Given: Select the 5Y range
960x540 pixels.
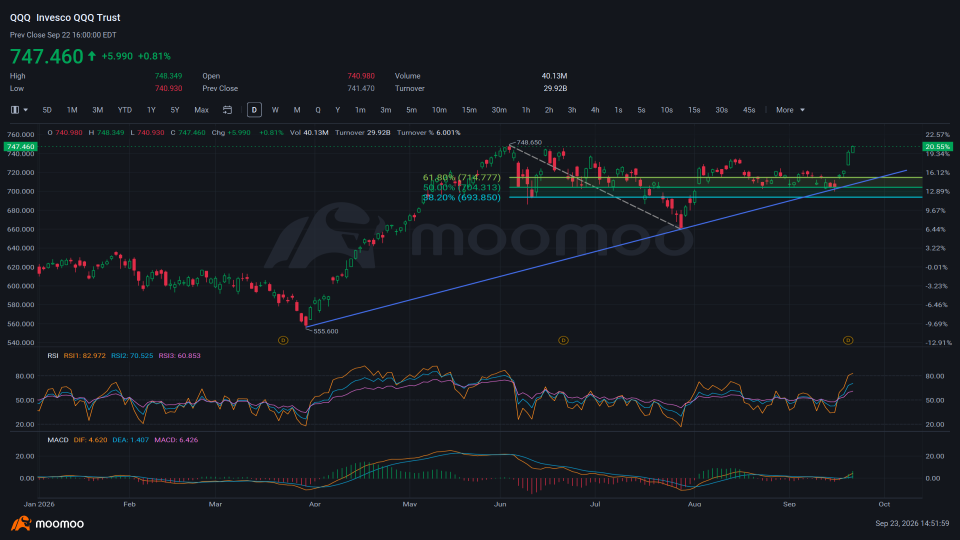Looking at the screenshot, I should [175, 110].
